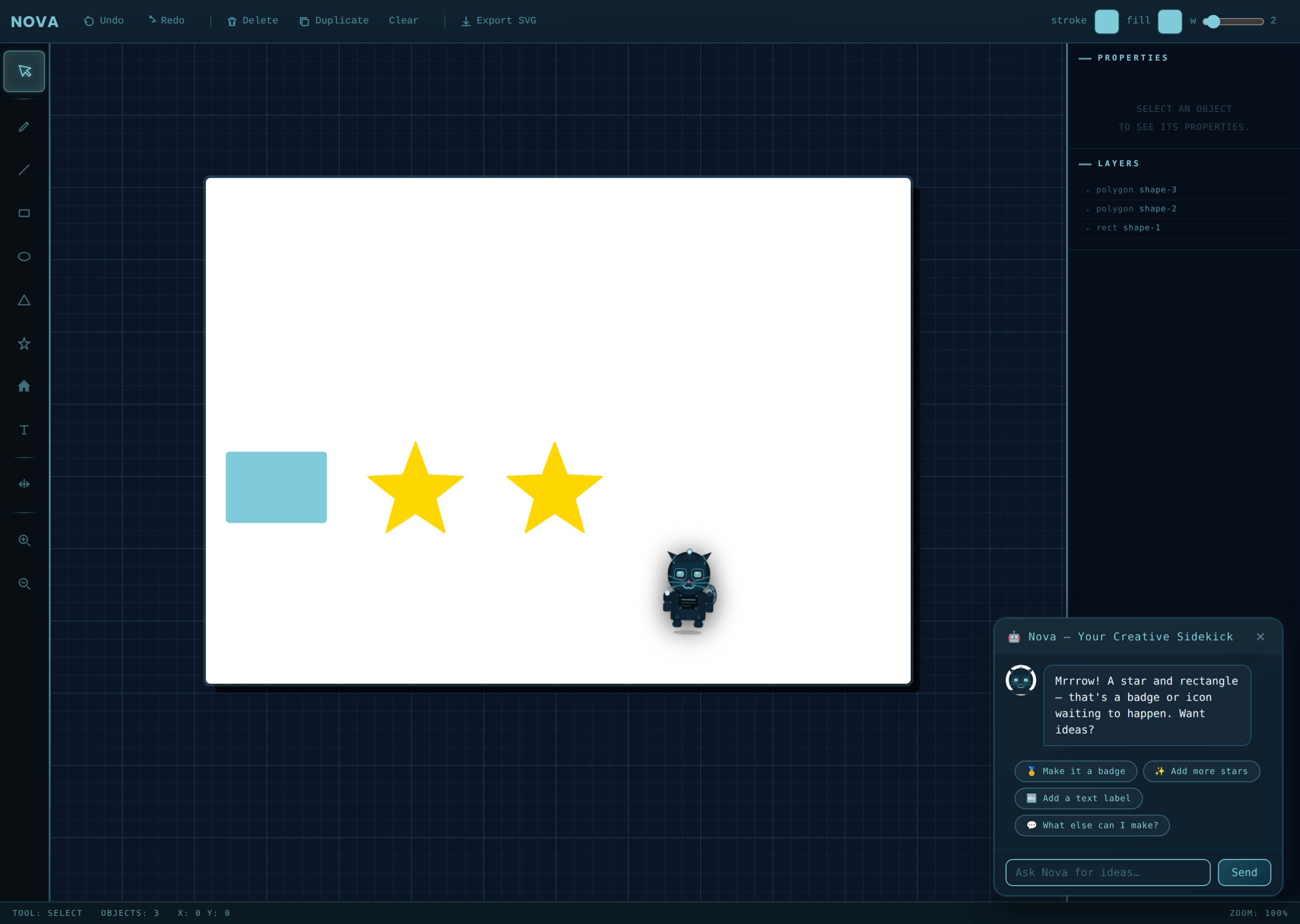The image size is (1300, 924).
Task: Collapse the Properties panel header
Action: point(1124,58)
